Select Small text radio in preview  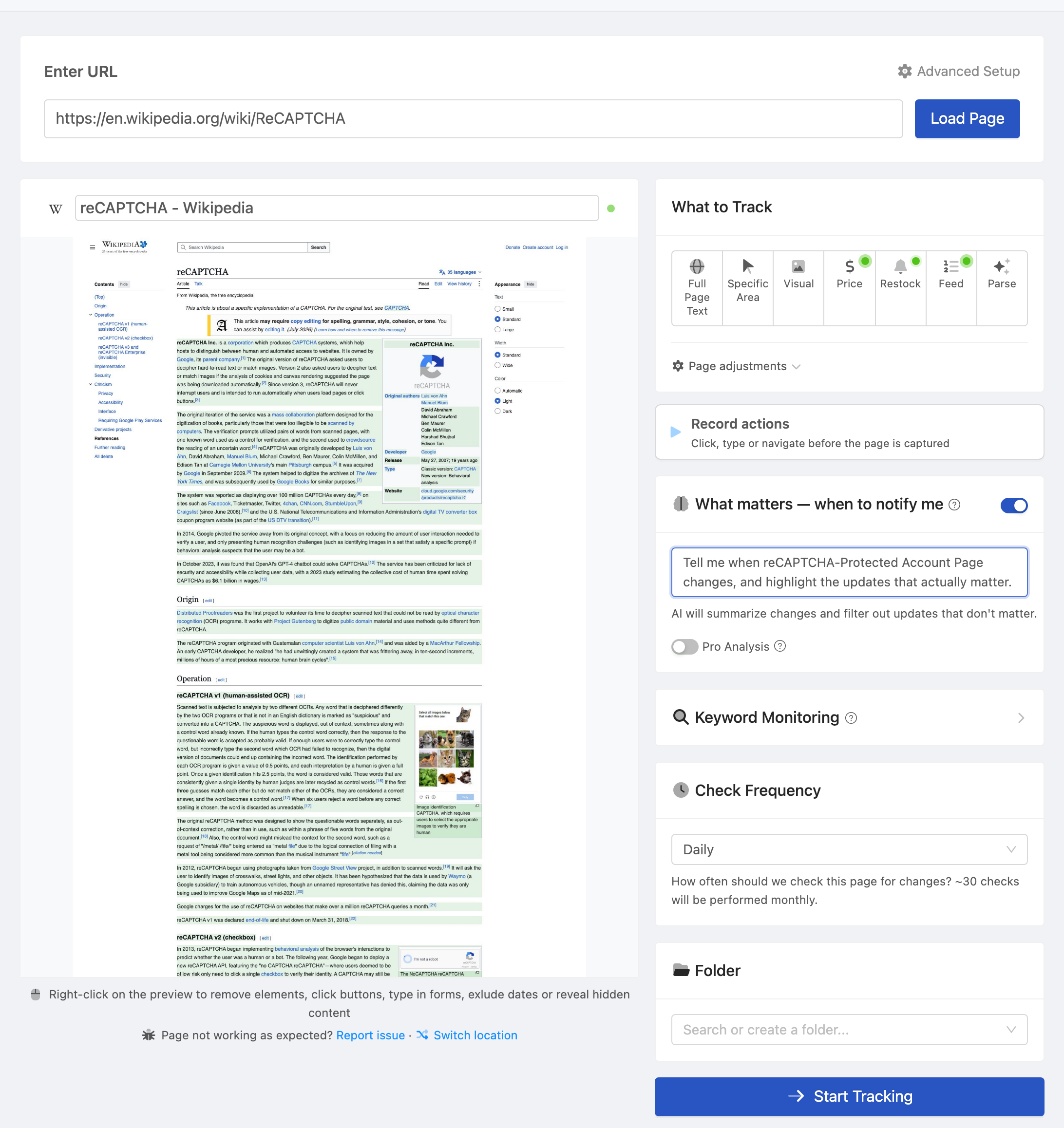pyautogui.click(x=497, y=309)
